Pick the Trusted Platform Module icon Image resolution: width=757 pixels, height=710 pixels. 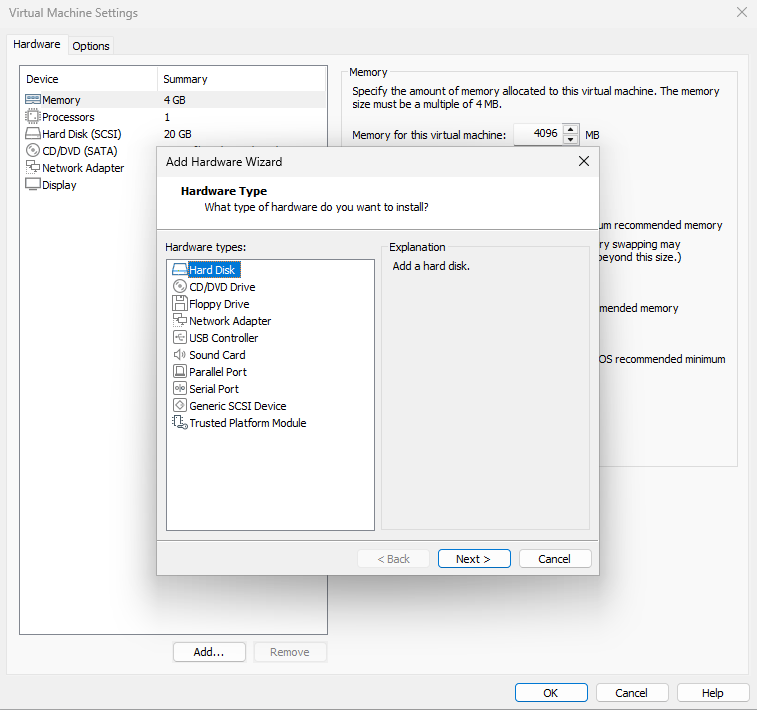tap(180, 423)
